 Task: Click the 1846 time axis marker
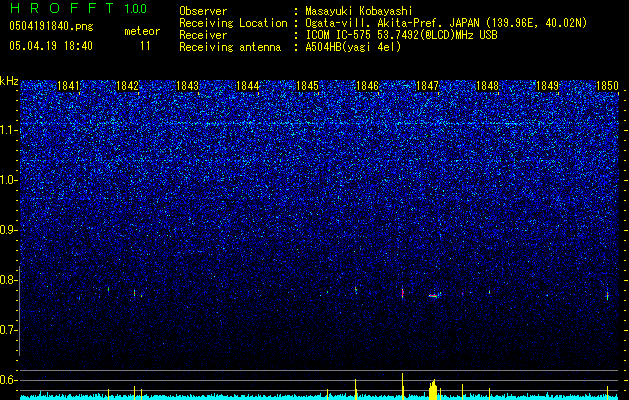(x=367, y=86)
